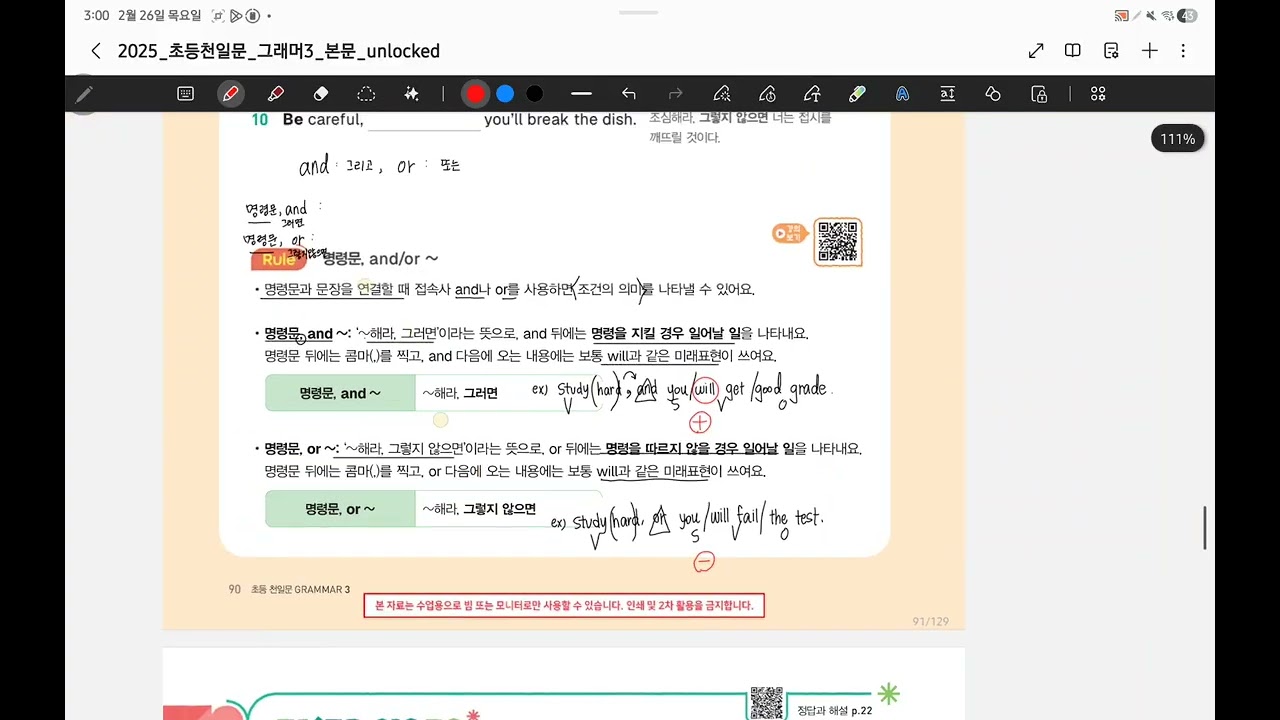Open the three-dot more options menu
The width and height of the screenshot is (1280, 720).
point(1183,51)
